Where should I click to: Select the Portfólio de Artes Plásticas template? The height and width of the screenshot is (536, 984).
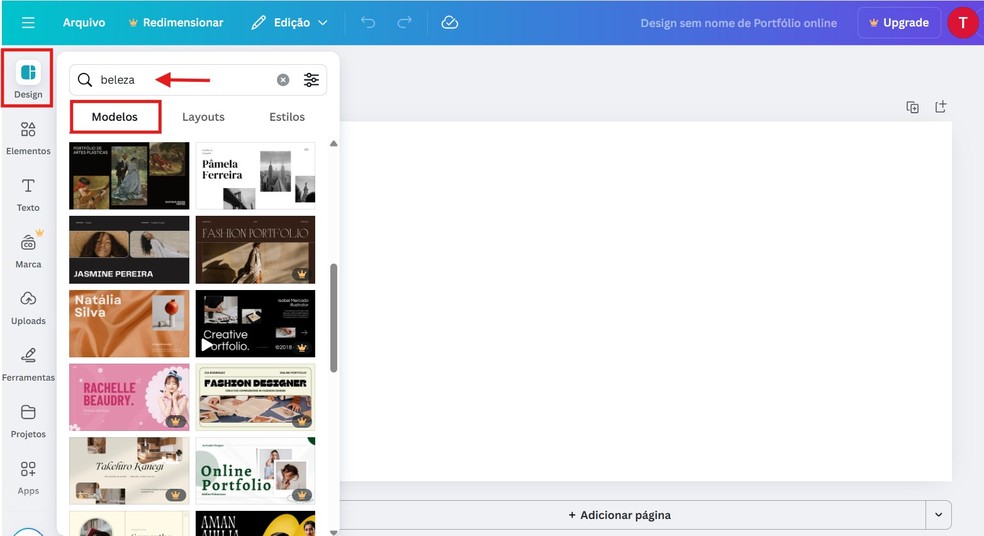coord(129,176)
